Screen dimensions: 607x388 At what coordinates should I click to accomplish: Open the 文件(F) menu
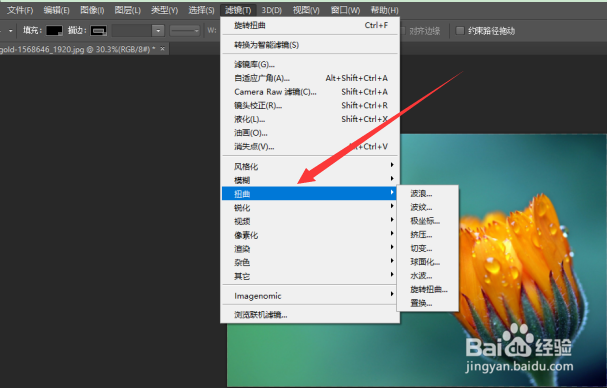20,10
